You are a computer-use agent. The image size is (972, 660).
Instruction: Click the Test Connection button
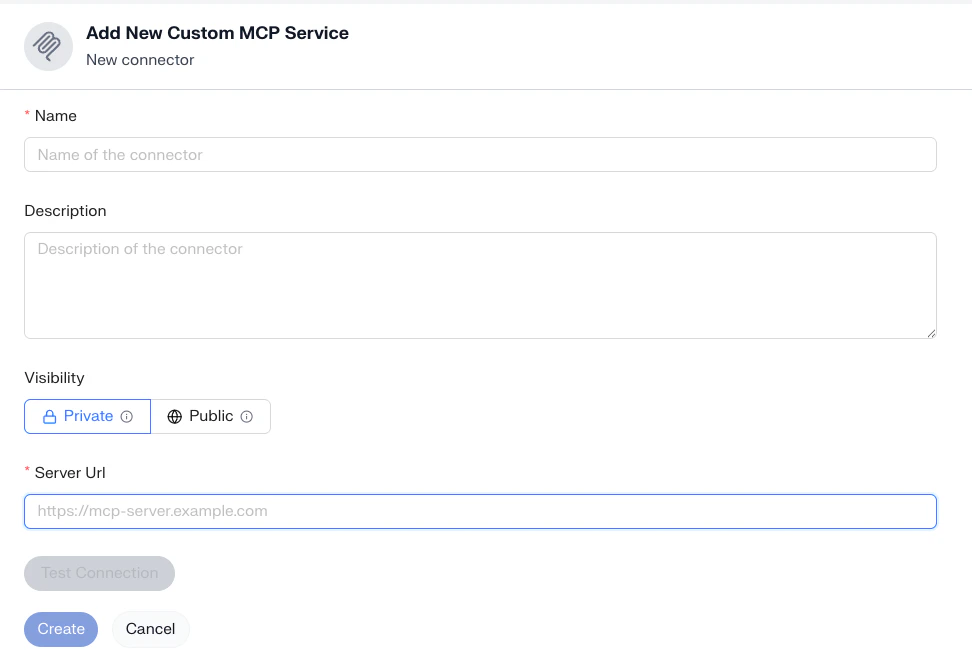click(99, 573)
